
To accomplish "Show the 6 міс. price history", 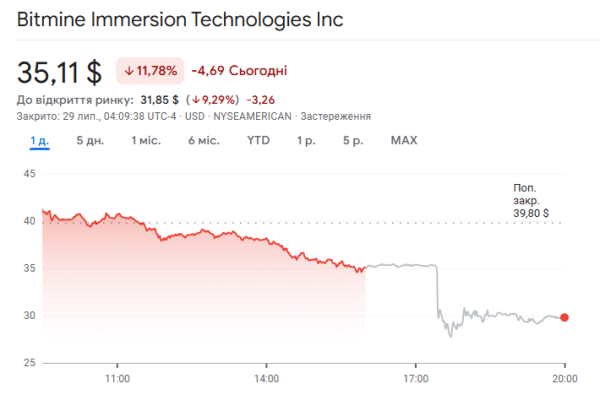I will tap(203, 140).
